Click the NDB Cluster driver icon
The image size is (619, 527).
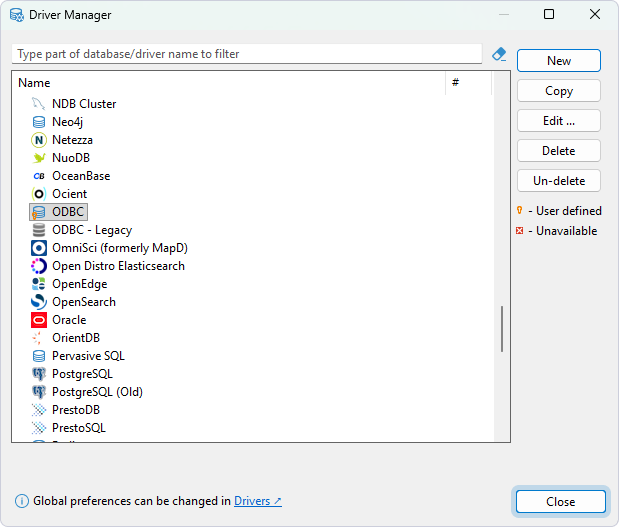tap(39, 104)
